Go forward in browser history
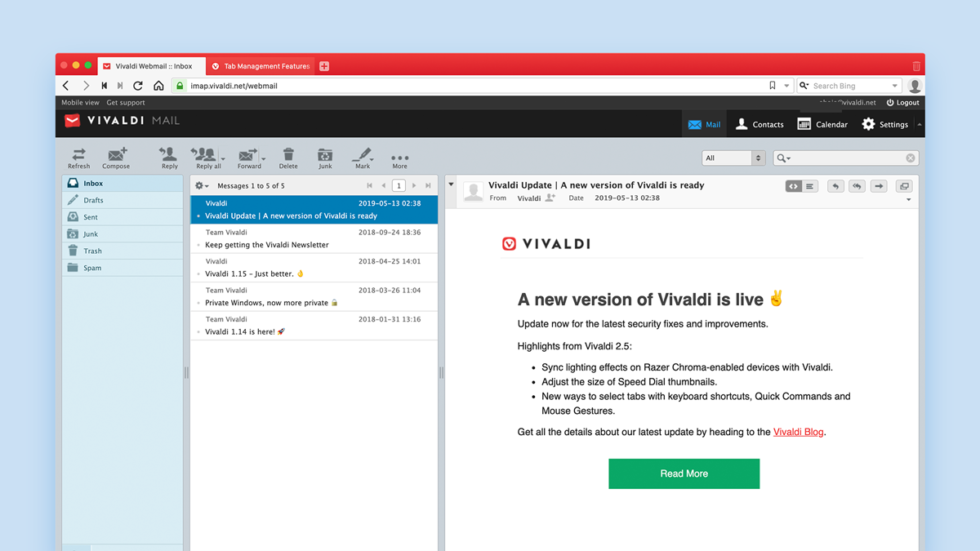The width and height of the screenshot is (980, 551). click(x=86, y=86)
